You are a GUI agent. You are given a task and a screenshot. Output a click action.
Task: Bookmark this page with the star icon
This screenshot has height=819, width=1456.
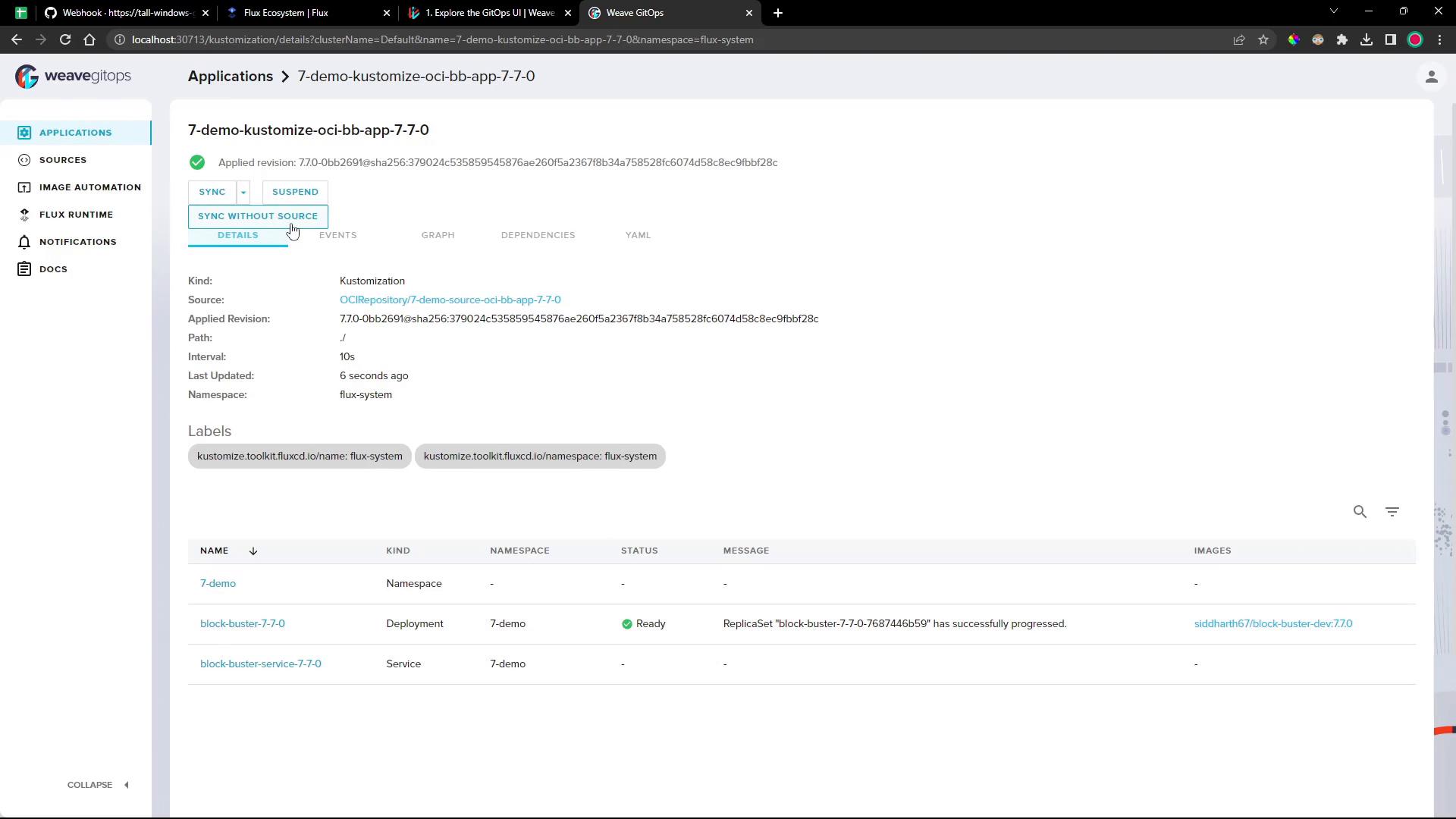tap(1263, 39)
